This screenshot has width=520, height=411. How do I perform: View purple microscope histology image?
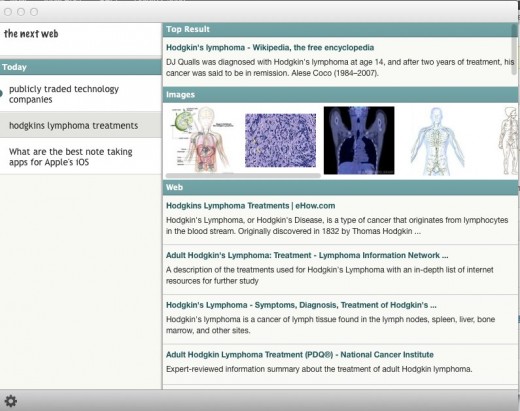(x=280, y=140)
